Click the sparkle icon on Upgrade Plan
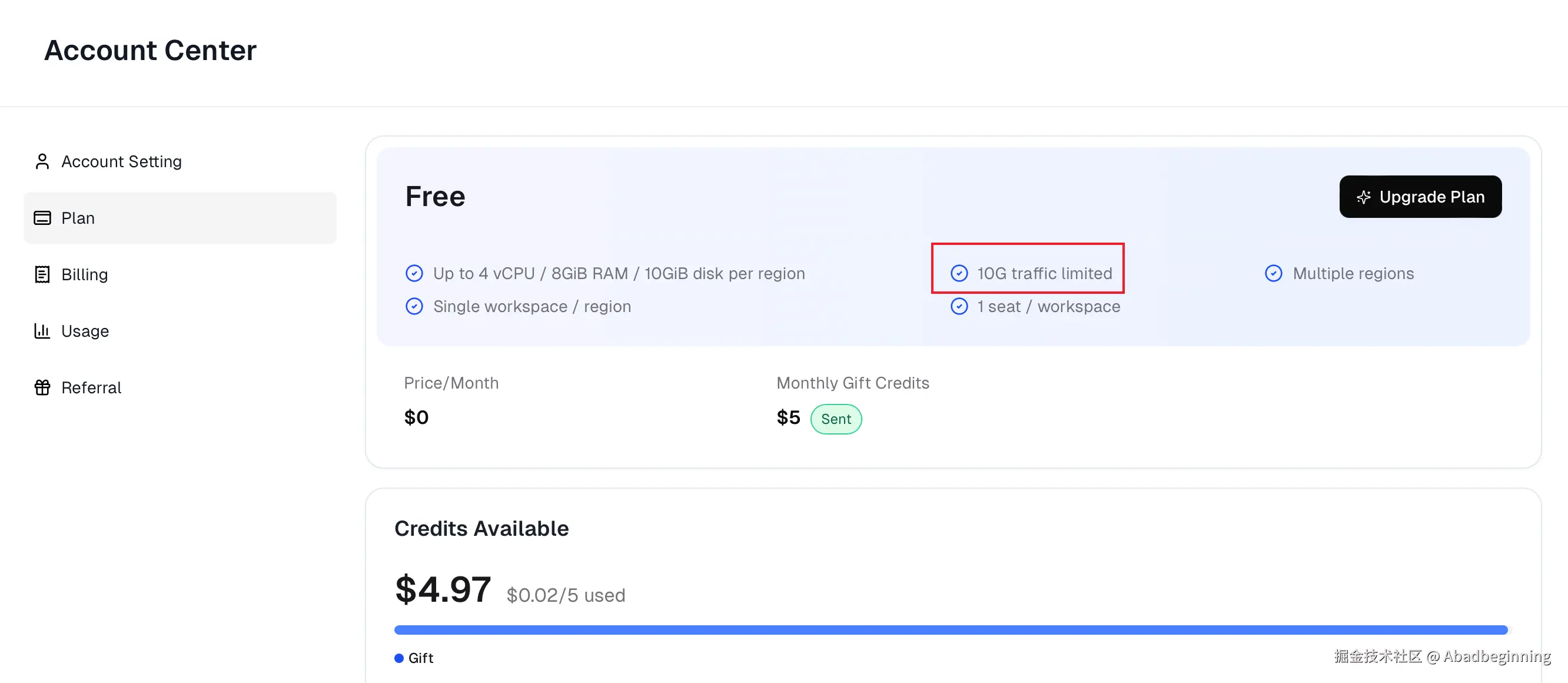 tap(1364, 197)
